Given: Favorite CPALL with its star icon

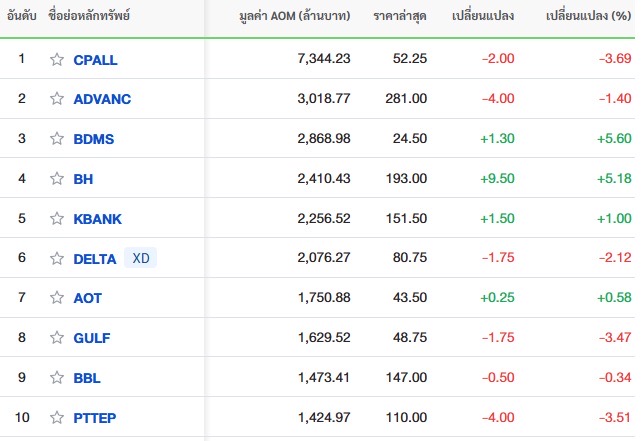Looking at the screenshot, I should [57, 59].
